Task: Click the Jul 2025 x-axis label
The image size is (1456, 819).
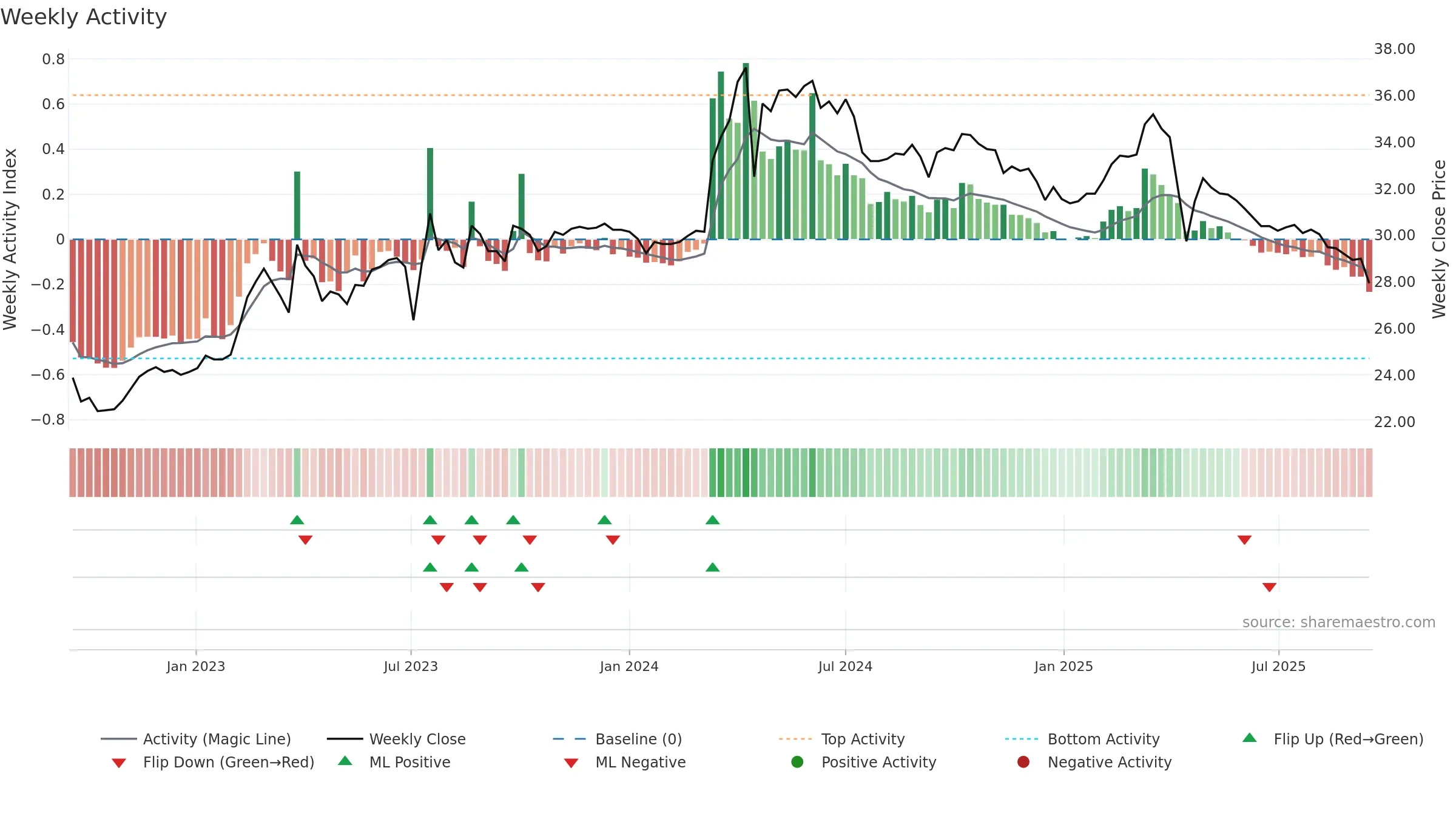Action: click(x=1278, y=666)
